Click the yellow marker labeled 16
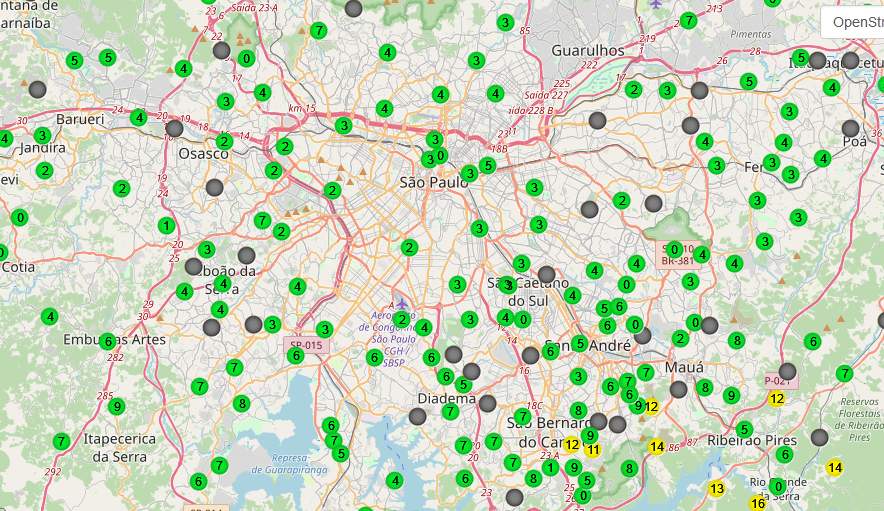This screenshot has width=884, height=511. coord(758,503)
